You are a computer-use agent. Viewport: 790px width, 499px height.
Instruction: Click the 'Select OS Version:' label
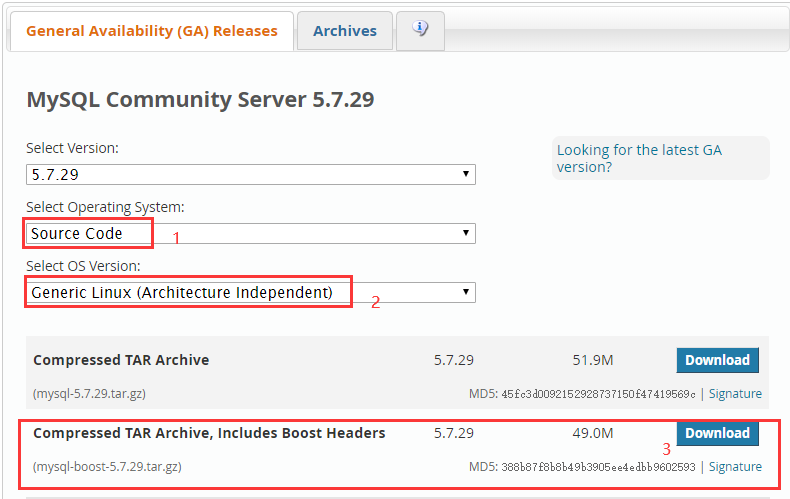(83, 266)
